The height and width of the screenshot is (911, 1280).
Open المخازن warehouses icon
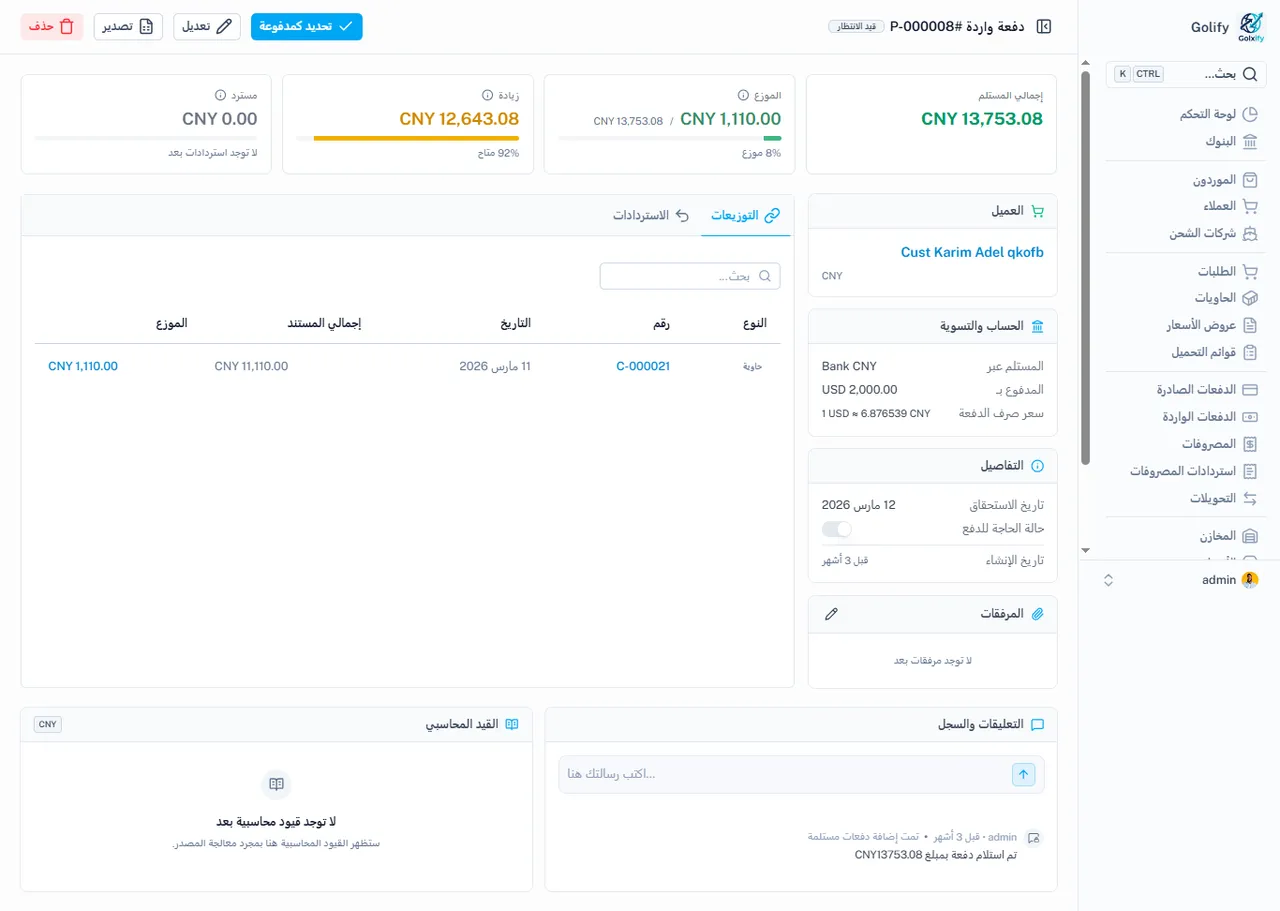pyautogui.click(x=1250, y=536)
